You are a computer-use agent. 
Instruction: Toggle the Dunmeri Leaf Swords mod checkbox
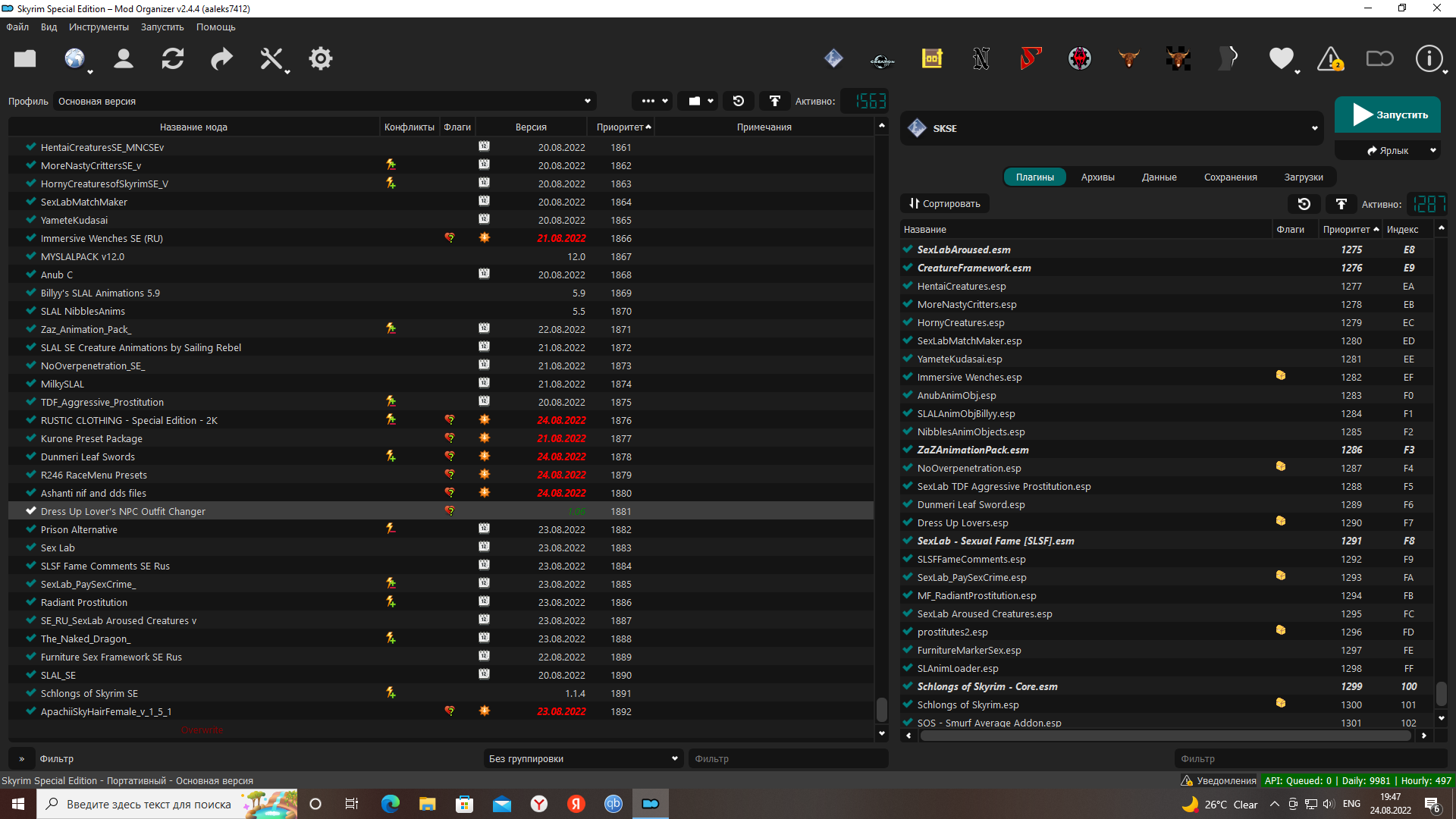(31, 457)
